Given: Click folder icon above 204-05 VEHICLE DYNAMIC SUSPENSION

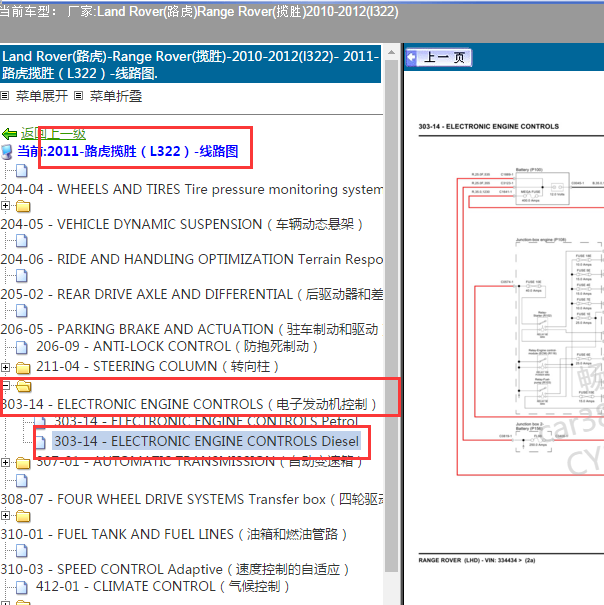Looking at the screenshot, I should pyautogui.click(x=23, y=206).
